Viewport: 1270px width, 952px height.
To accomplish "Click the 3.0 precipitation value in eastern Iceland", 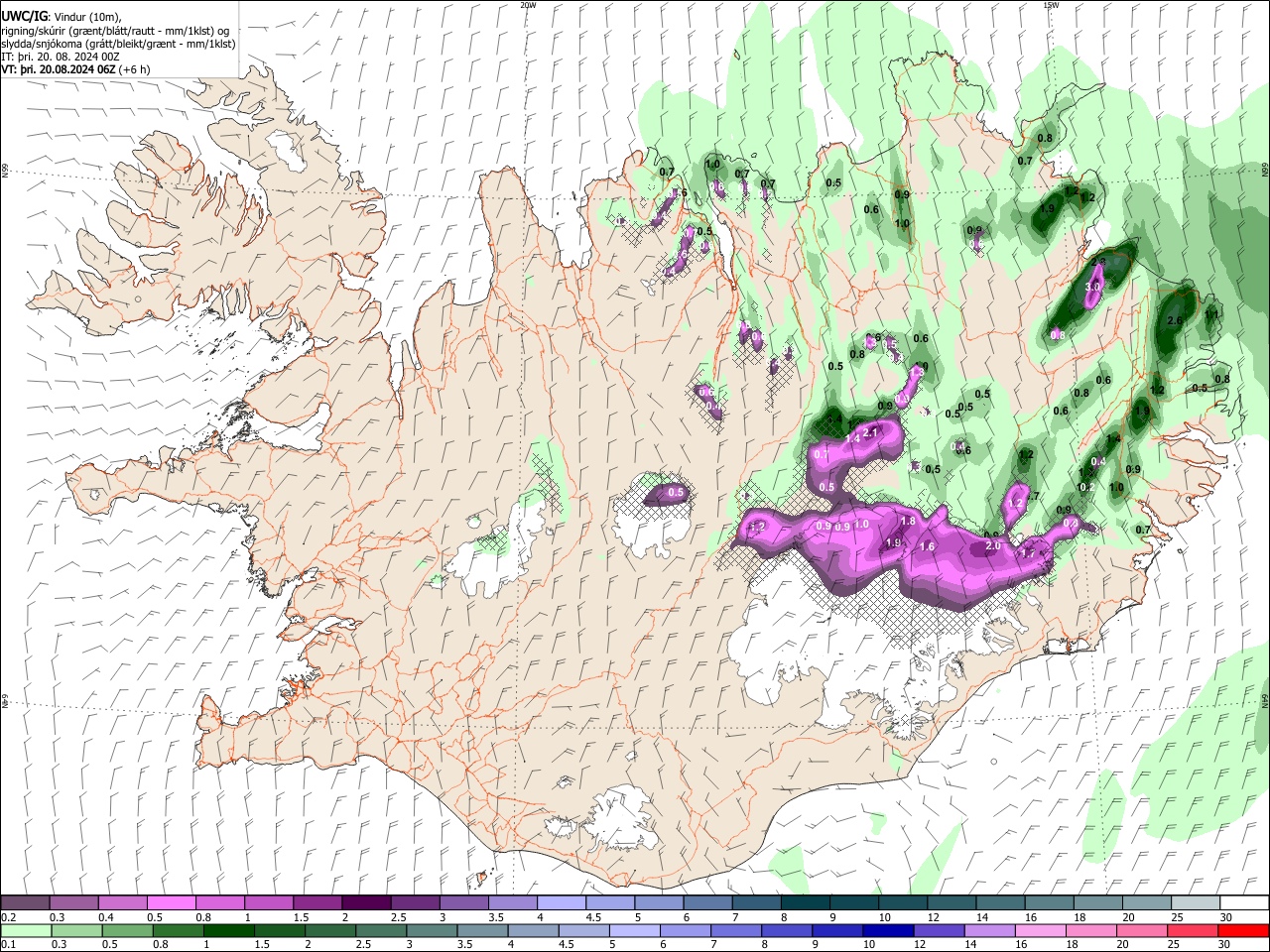I will [x=1092, y=287].
